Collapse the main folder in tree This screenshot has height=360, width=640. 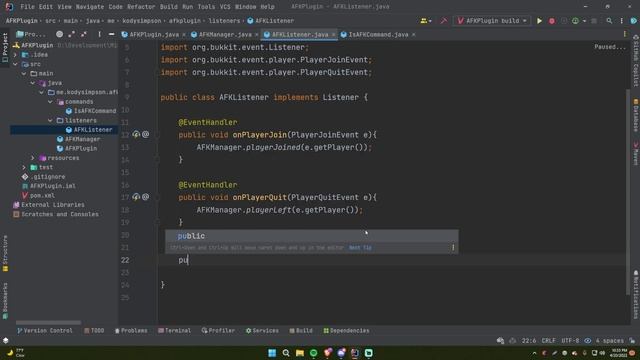tap(24, 73)
